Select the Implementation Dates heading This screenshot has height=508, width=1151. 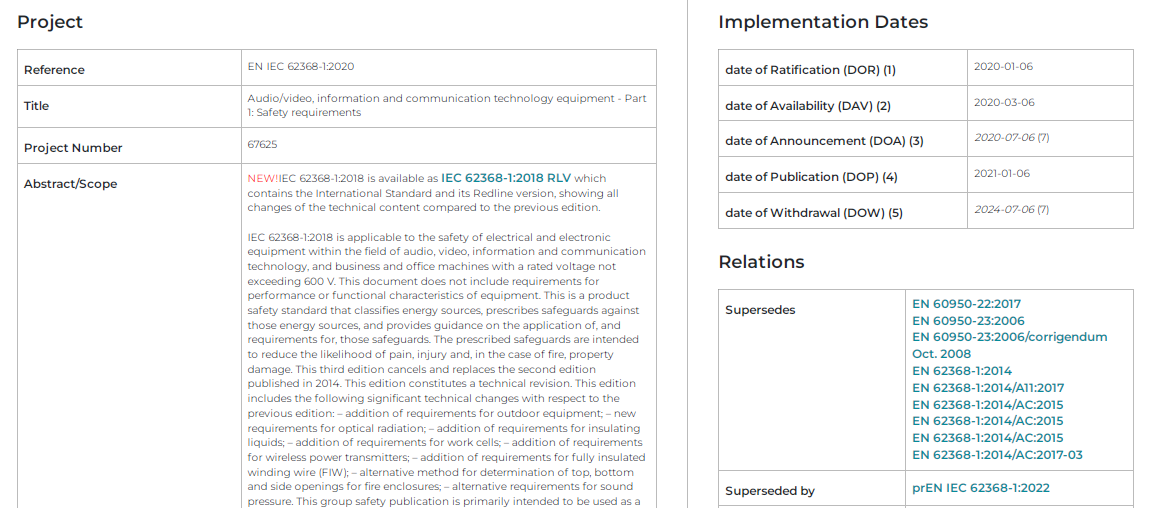(x=823, y=22)
